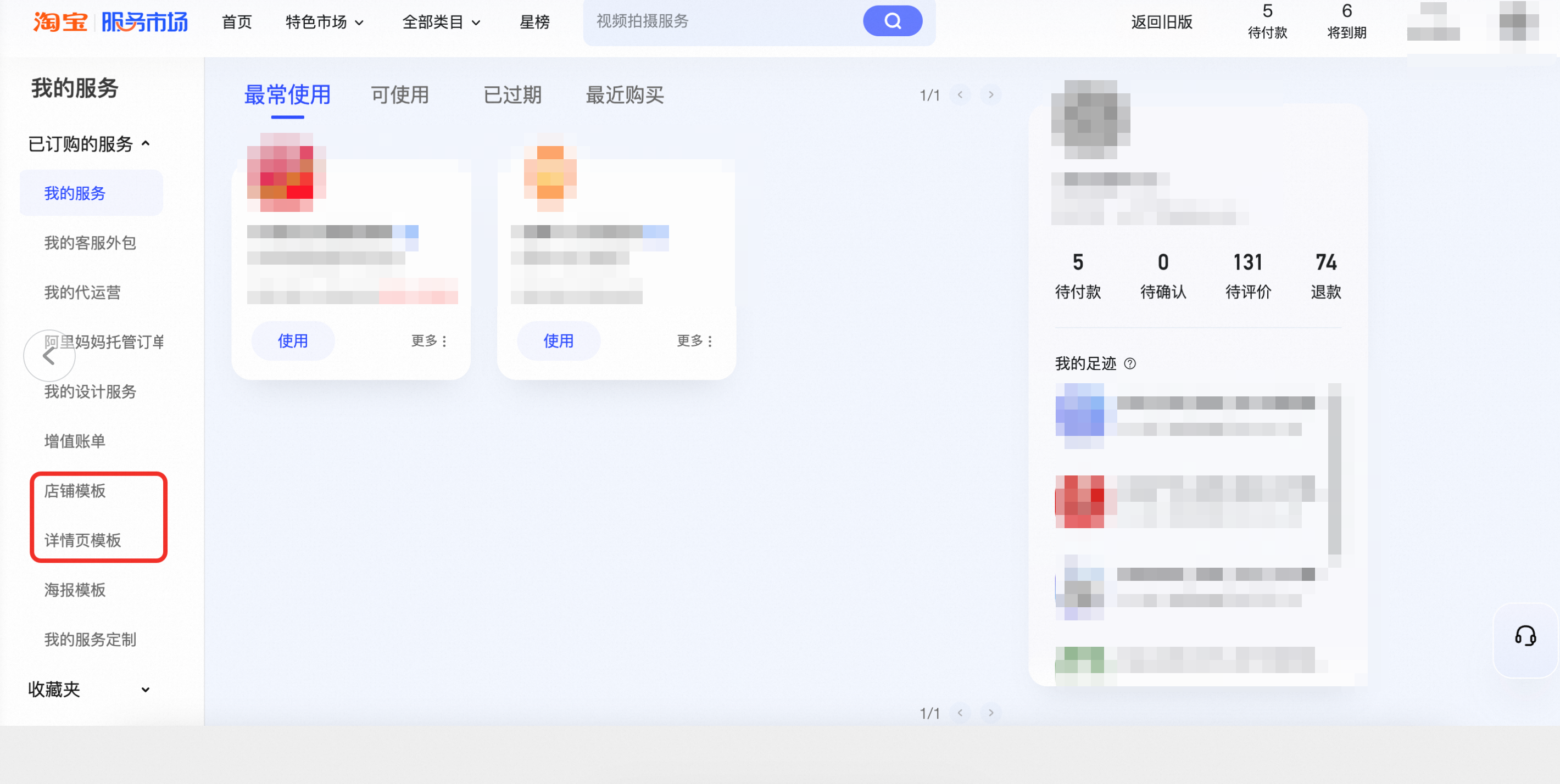Select 阿里妈妈托管订单 in the sidebar

pyautogui.click(x=104, y=342)
